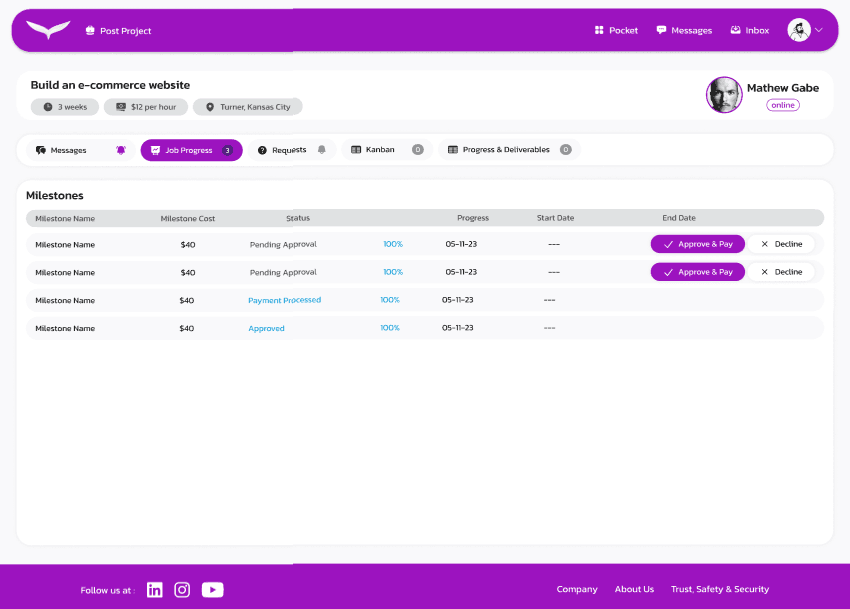Click the Requests tab bell icon
This screenshot has width=850, height=609.
pyautogui.click(x=322, y=150)
